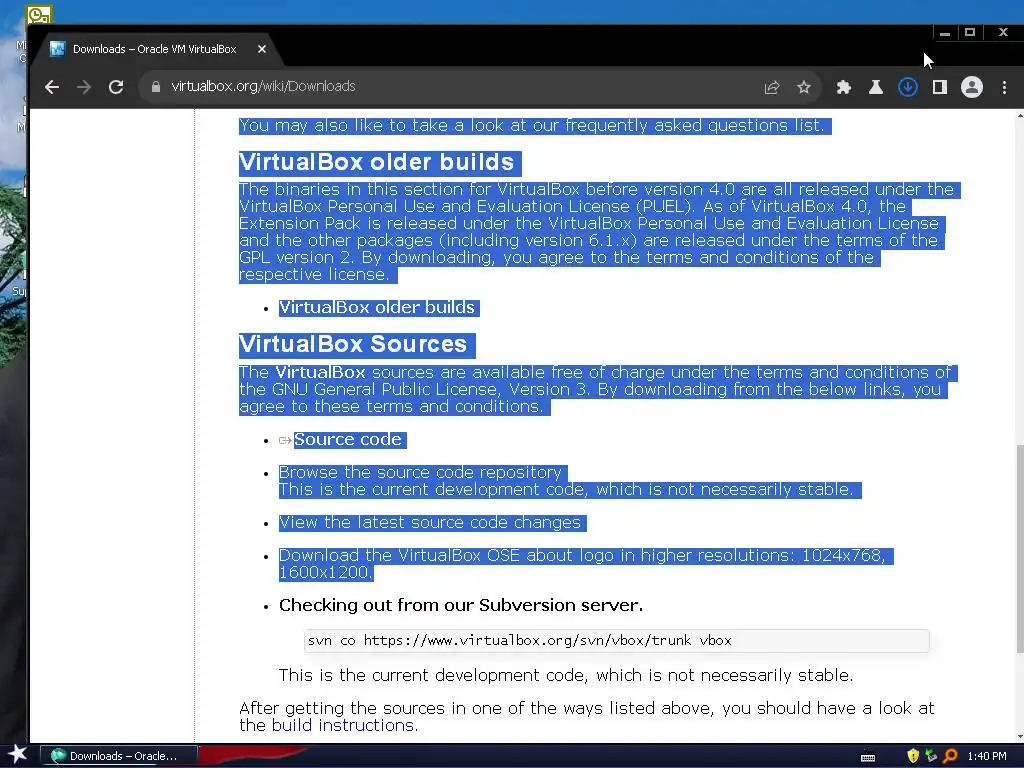Open the star start menu button
This screenshot has height=768, width=1024.
point(17,755)
